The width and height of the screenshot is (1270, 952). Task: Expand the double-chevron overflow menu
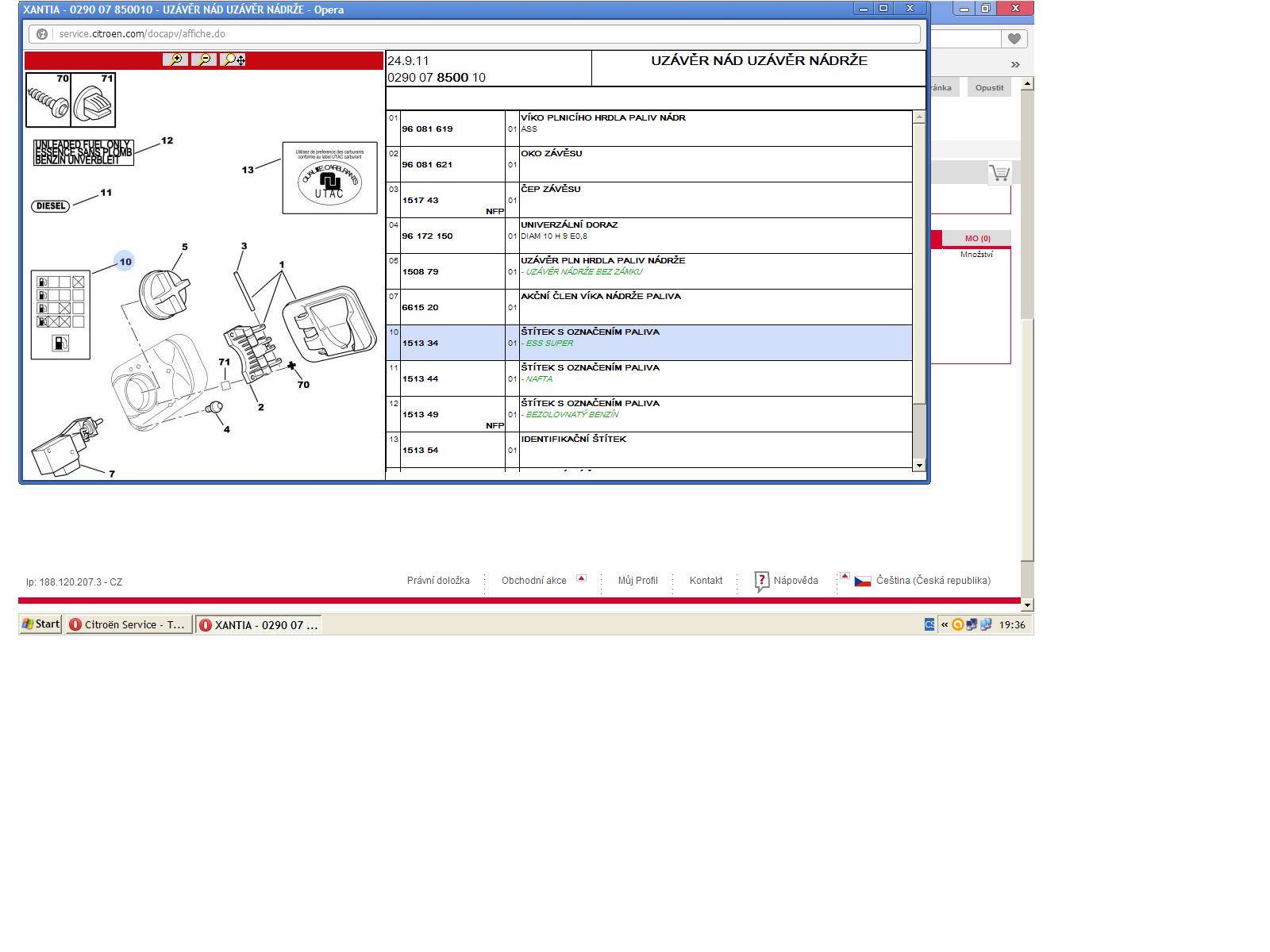pyautogui.click(x=1014, y=64)
